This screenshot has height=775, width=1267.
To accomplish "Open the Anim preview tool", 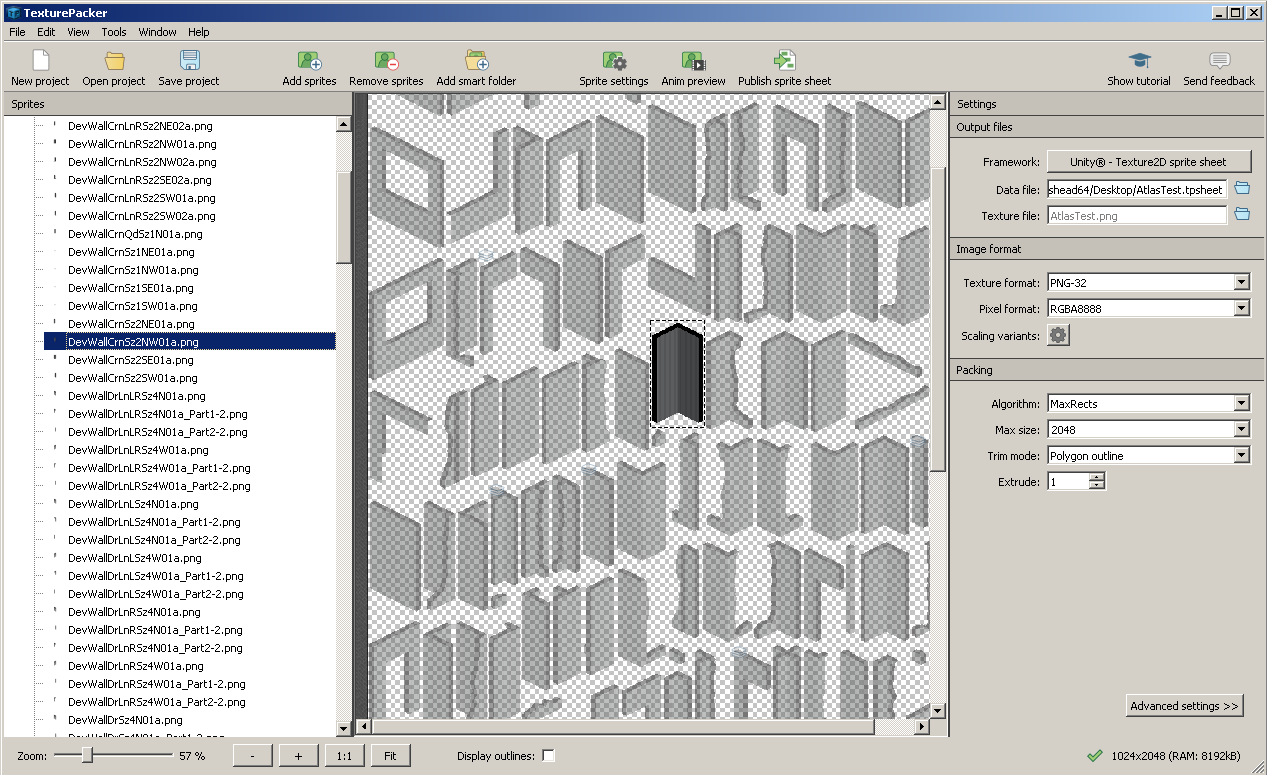I will (693, 62).
